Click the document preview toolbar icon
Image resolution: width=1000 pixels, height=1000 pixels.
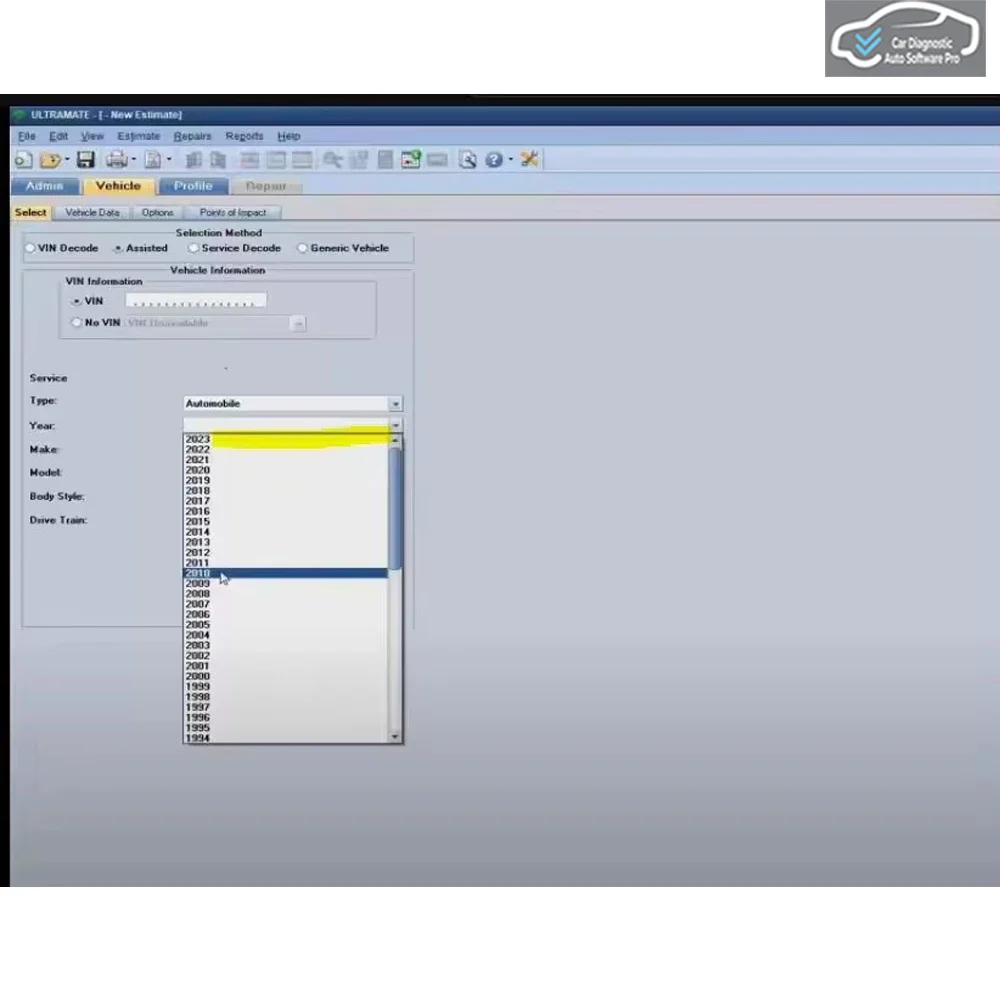click(x=153, y=159)
